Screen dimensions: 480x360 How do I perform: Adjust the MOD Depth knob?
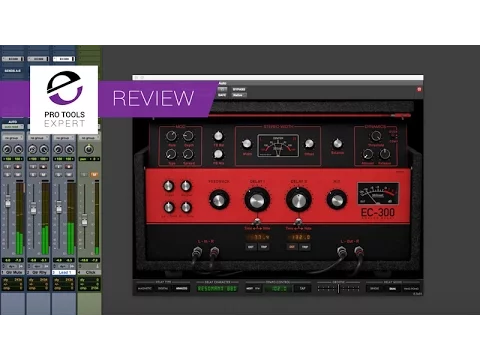188,136
